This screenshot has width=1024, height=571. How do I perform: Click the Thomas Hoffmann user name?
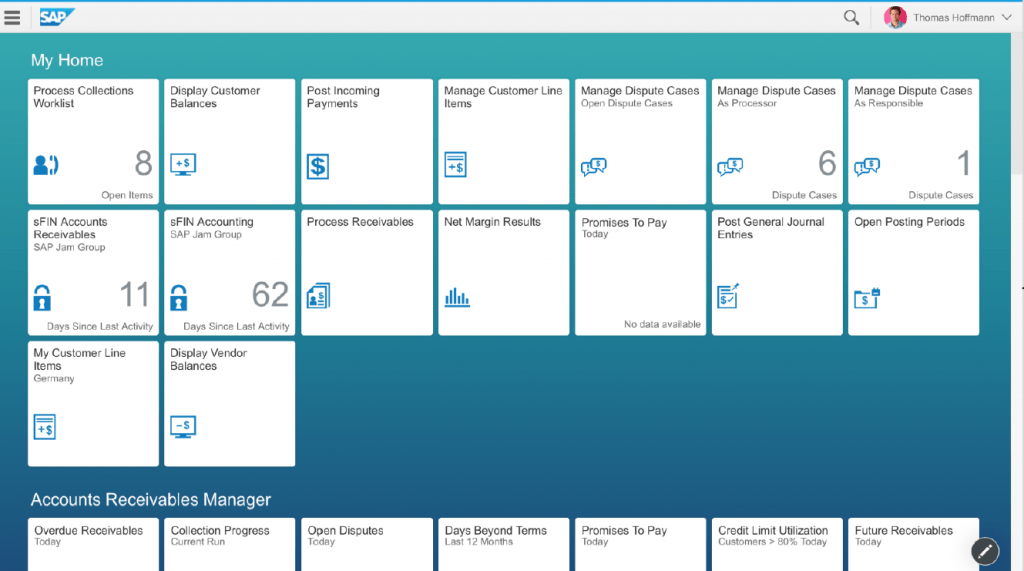pos(953,18)
